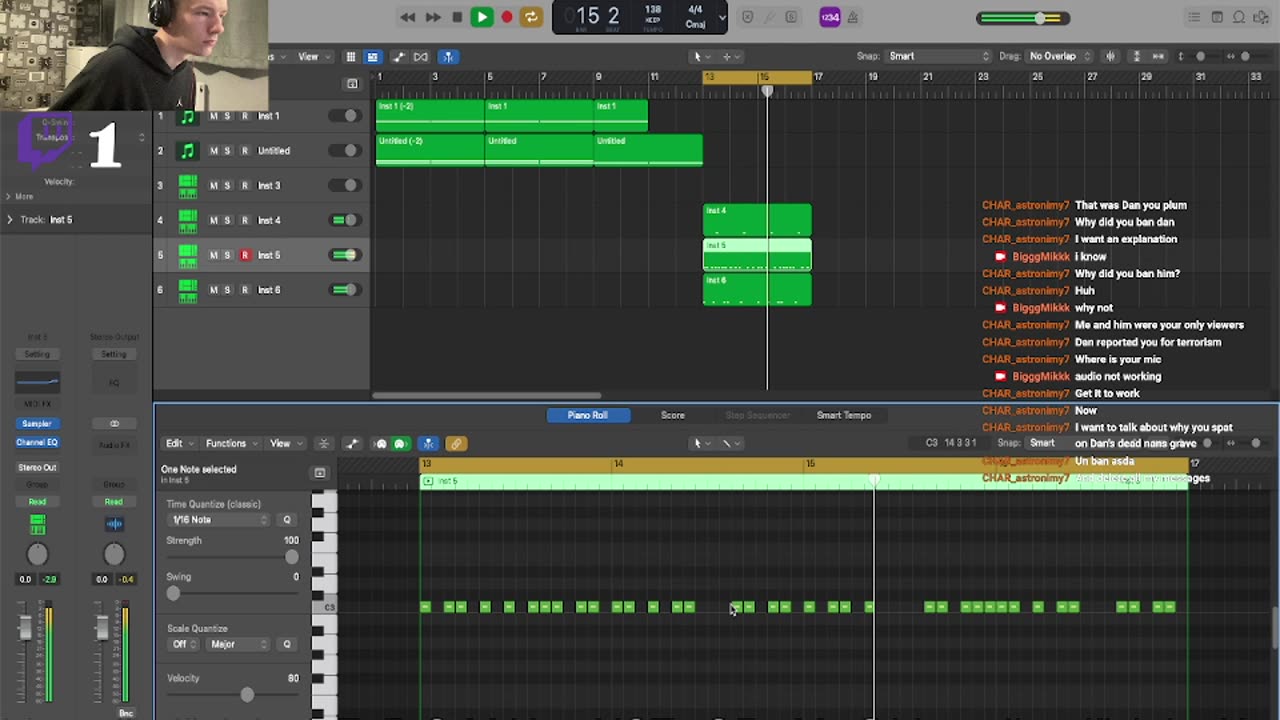The width and height of the screenshot is (1280, 720).
Task: Open the Loop Browser icon
Action: (x=1239, y=17)
